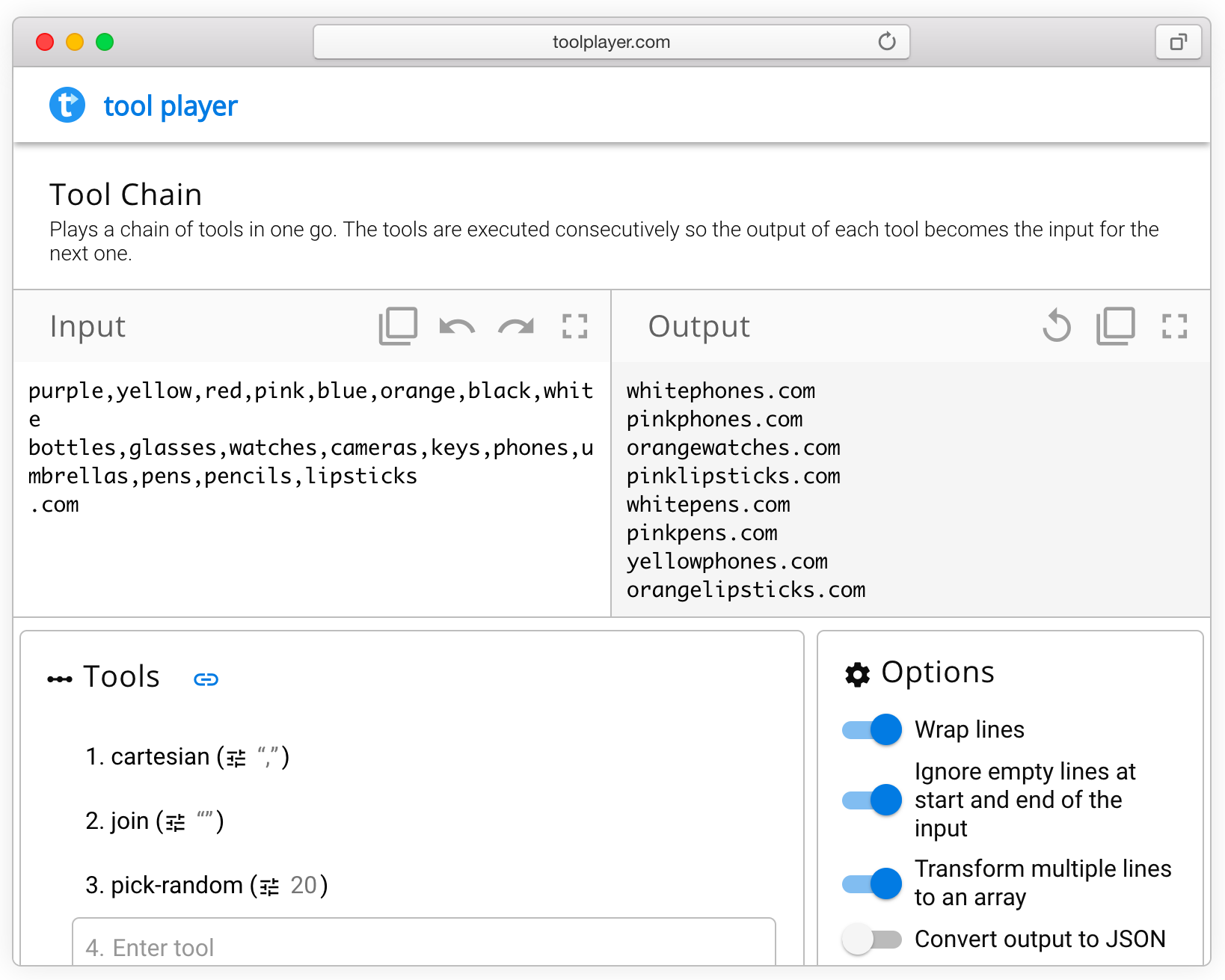Click the chain link icon beside Tools

pos(206,679)
